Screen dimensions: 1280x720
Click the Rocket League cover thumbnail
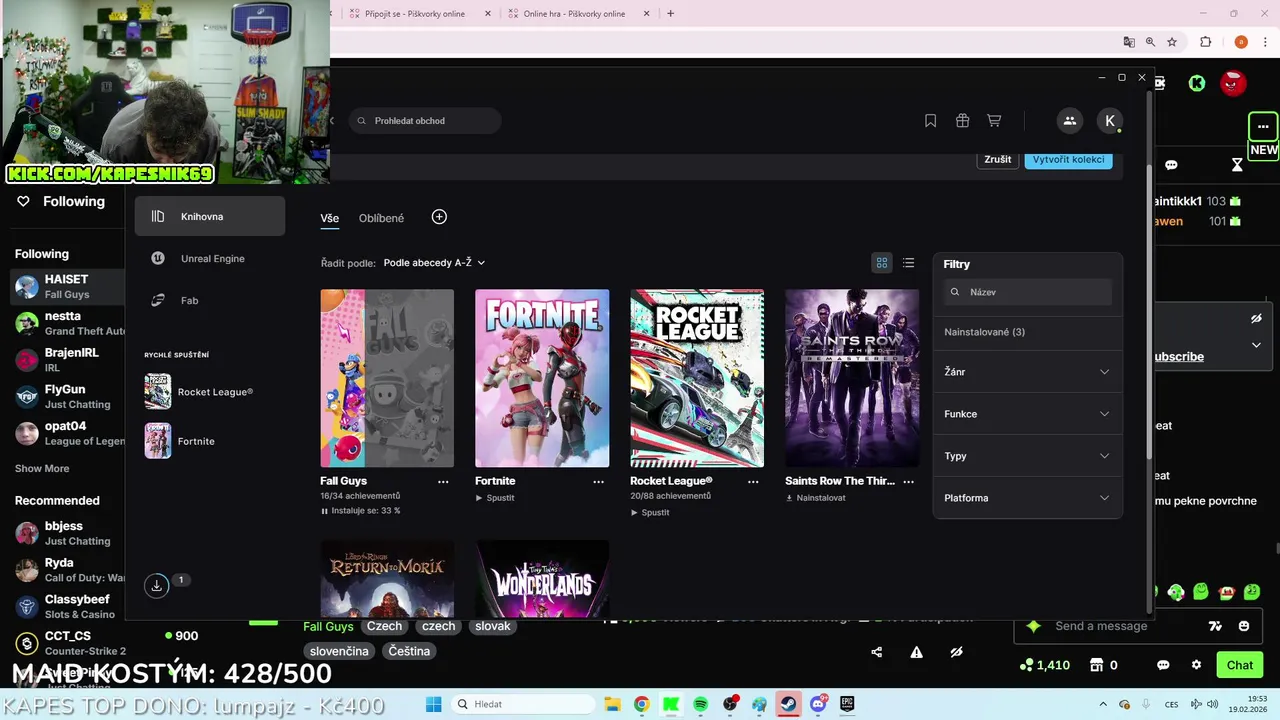tap(697, 378)
